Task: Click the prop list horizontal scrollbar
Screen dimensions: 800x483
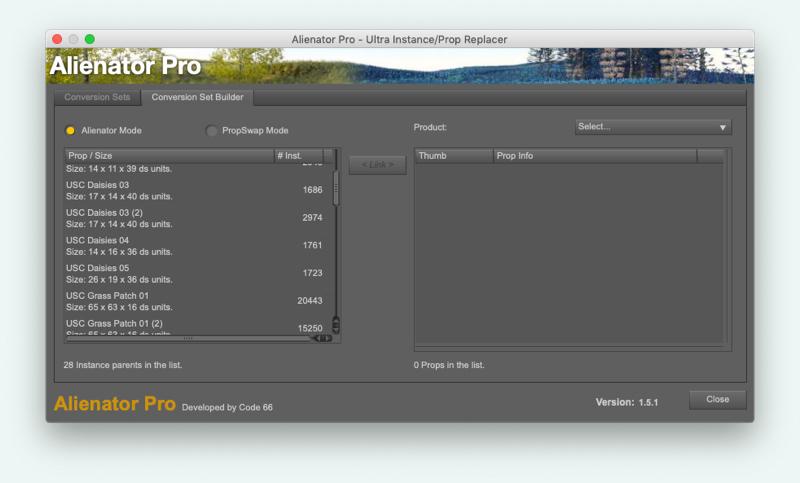Action: pos(188,338)
